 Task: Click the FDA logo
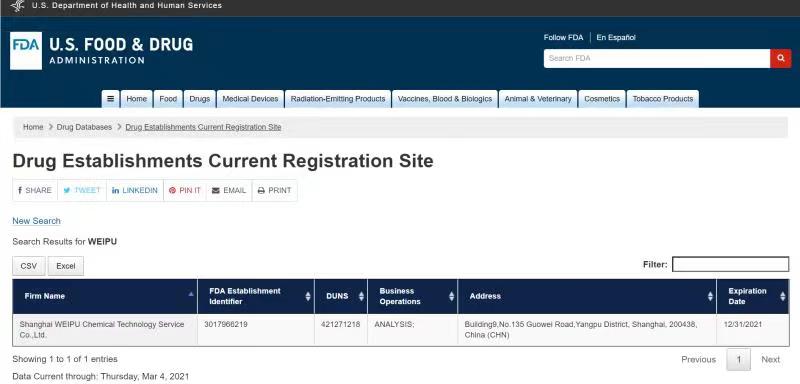pos(26,51)
